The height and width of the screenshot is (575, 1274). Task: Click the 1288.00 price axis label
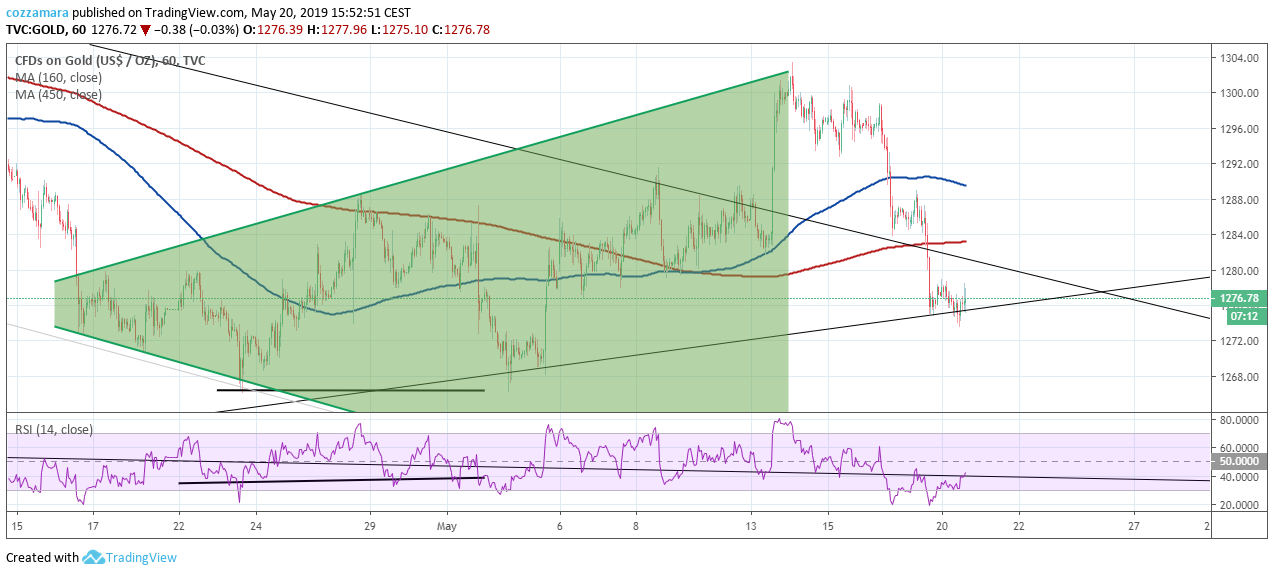pos(1238,200)
